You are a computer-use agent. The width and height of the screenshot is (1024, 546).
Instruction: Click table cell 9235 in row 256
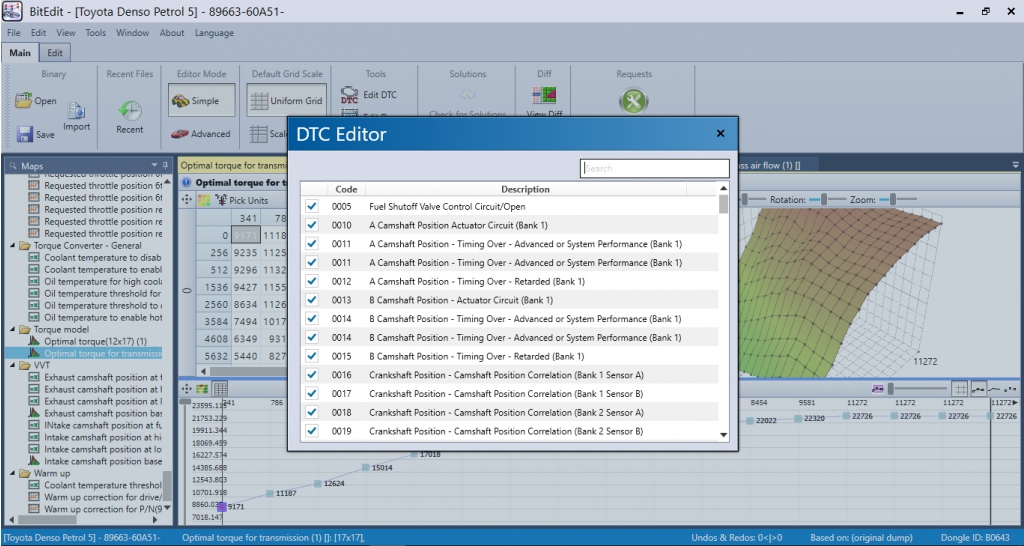(x=246, y=253)
